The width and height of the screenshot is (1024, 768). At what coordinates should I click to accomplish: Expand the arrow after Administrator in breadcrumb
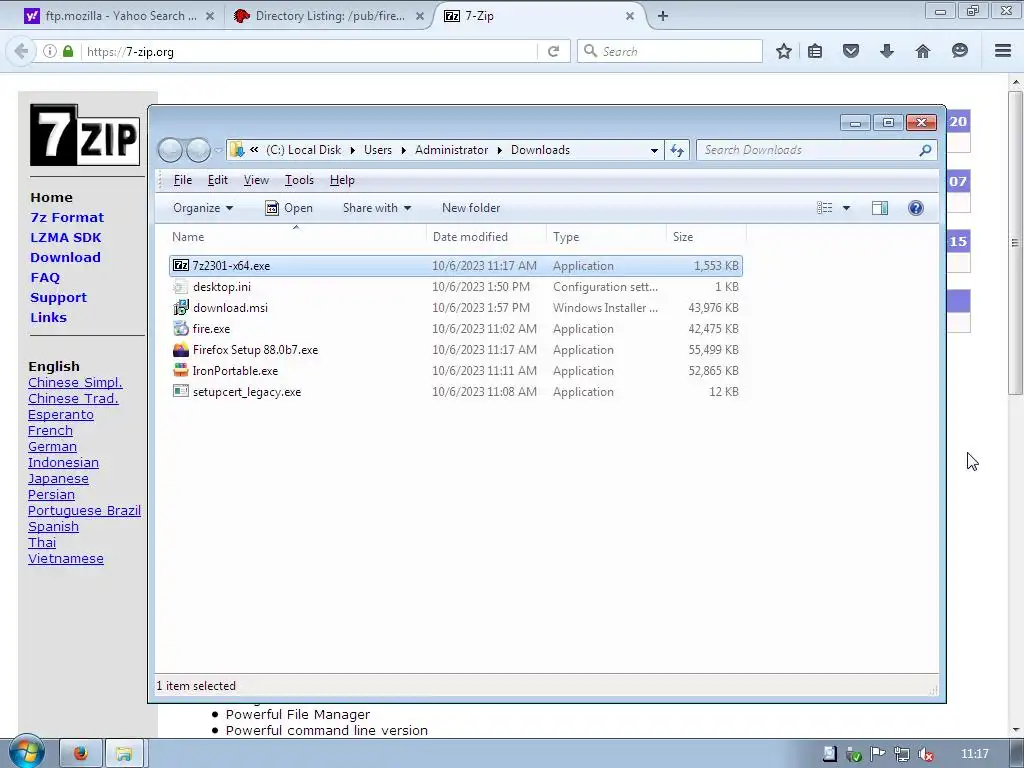(500, 150)
